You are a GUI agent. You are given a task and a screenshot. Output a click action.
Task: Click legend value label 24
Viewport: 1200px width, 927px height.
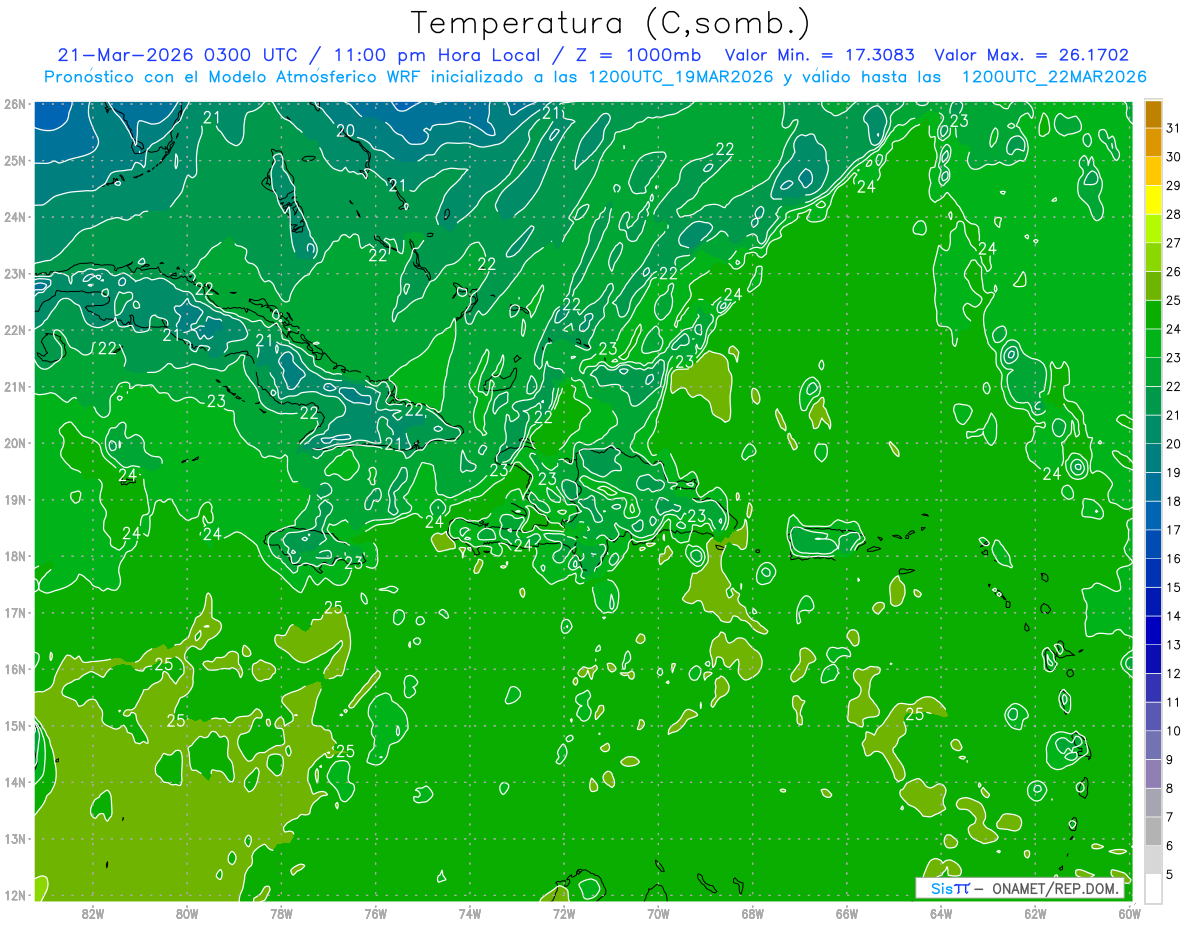click(x=1173, y=329)
